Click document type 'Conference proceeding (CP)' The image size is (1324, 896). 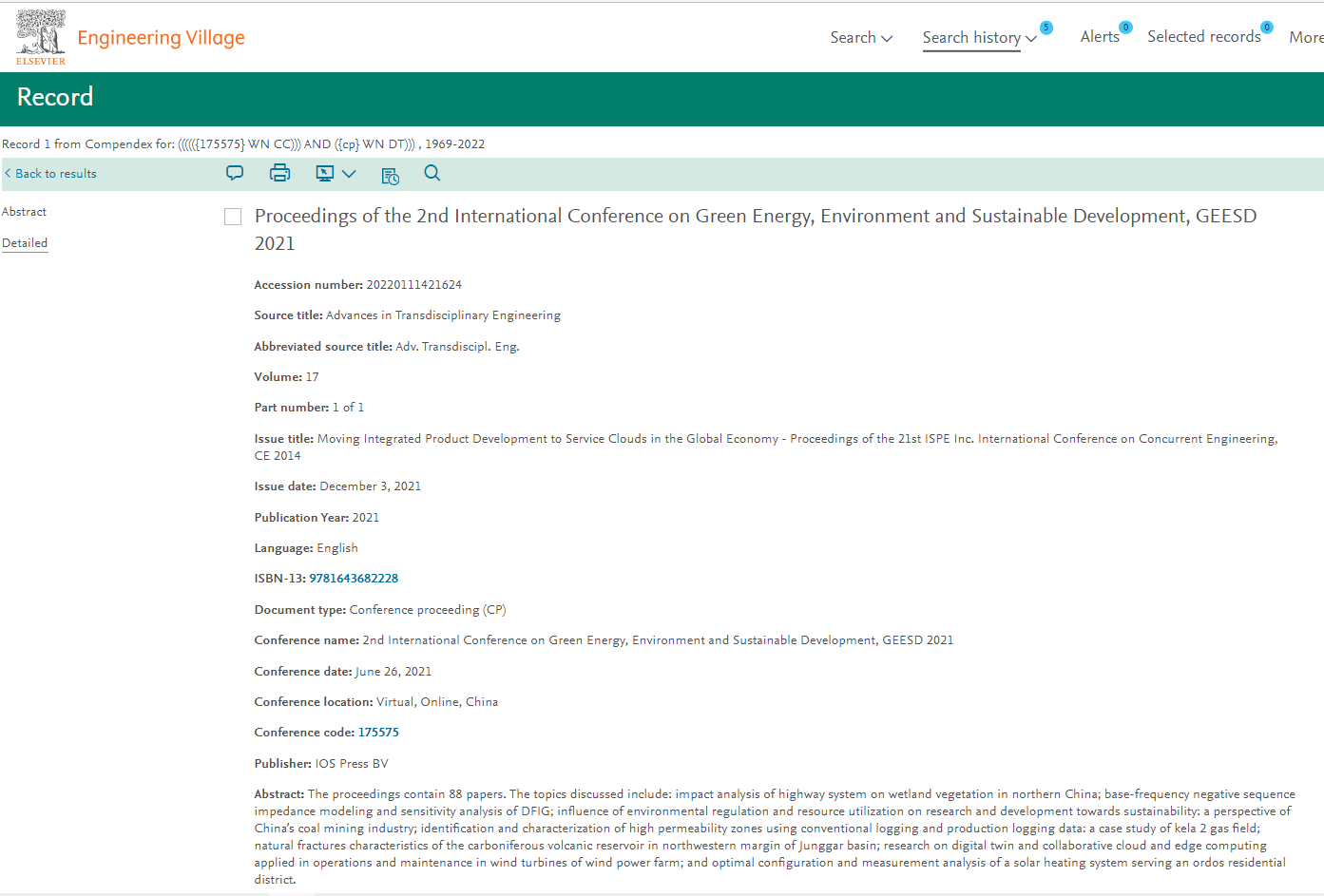pyautogui.click(x=428, y=610)
